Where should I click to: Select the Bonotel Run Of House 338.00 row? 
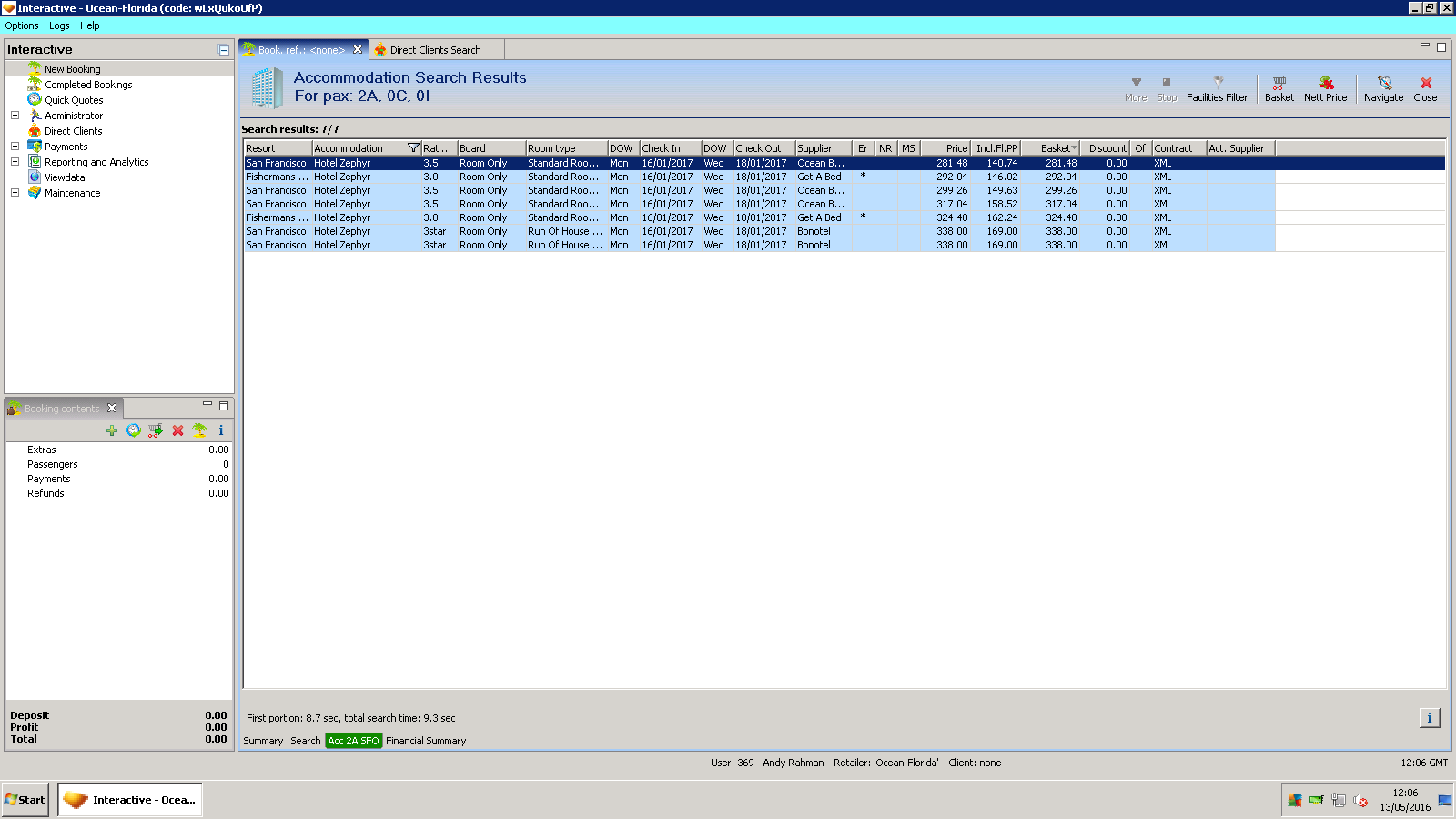637,231
